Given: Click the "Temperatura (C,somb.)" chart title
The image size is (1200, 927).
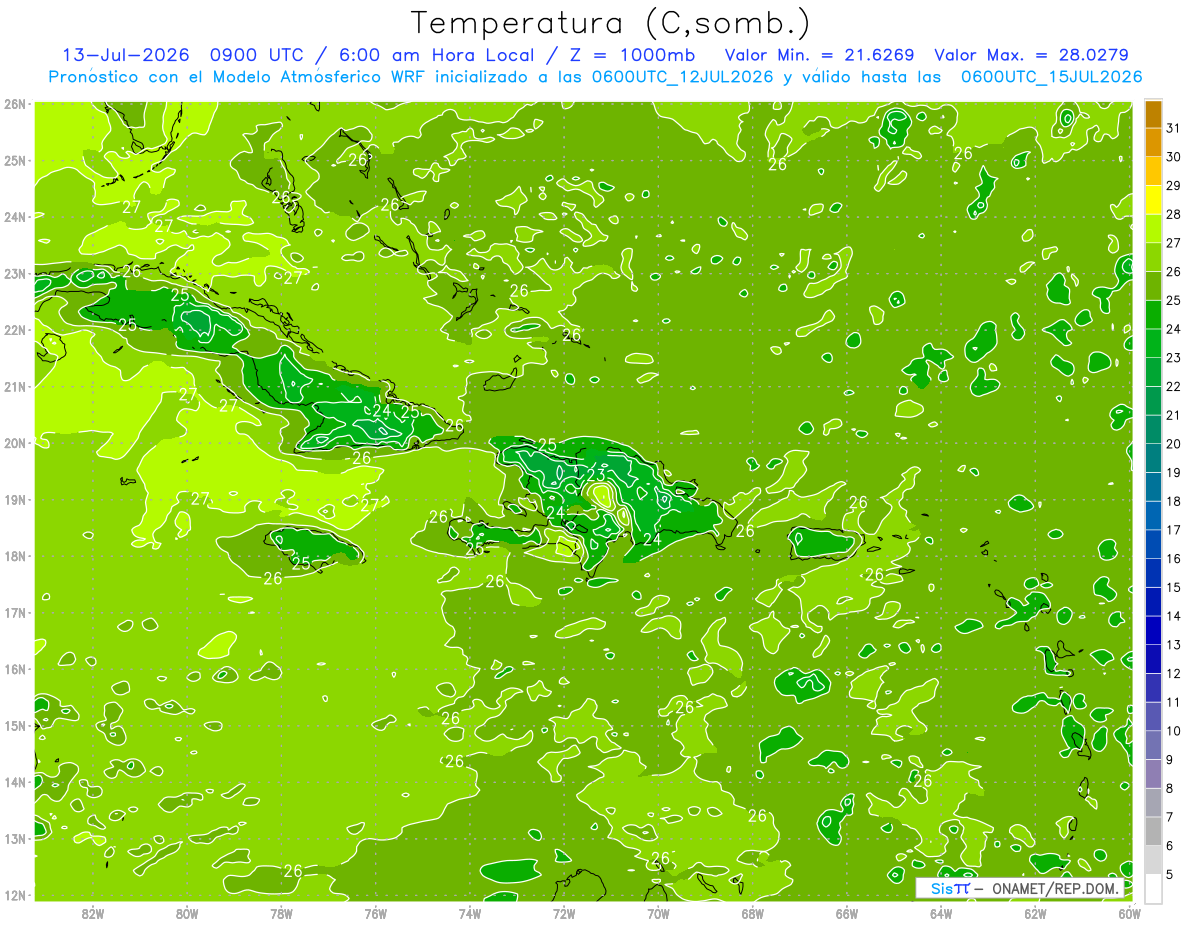Looking at the screenshot, I should click(610, 23).
